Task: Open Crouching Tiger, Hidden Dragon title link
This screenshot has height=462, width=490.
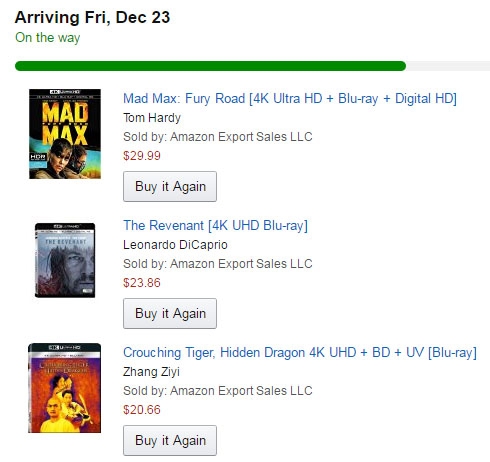Action: point(300,353)
